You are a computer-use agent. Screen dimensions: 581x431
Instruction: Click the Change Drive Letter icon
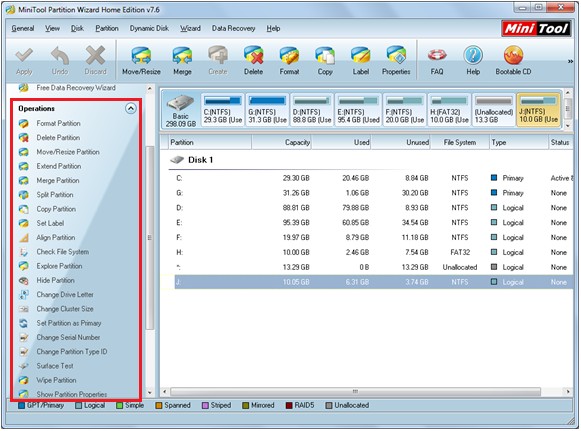pos(24,295)
